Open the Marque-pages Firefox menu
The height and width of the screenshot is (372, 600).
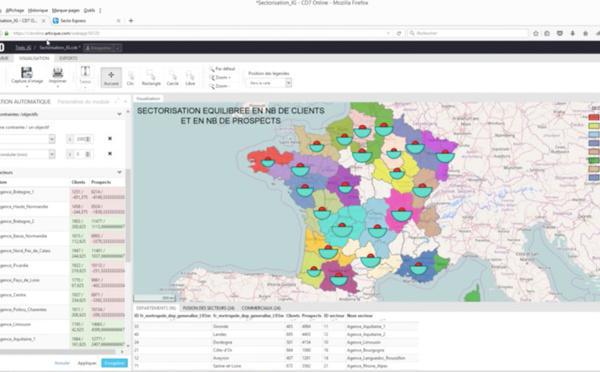(66, 10)
